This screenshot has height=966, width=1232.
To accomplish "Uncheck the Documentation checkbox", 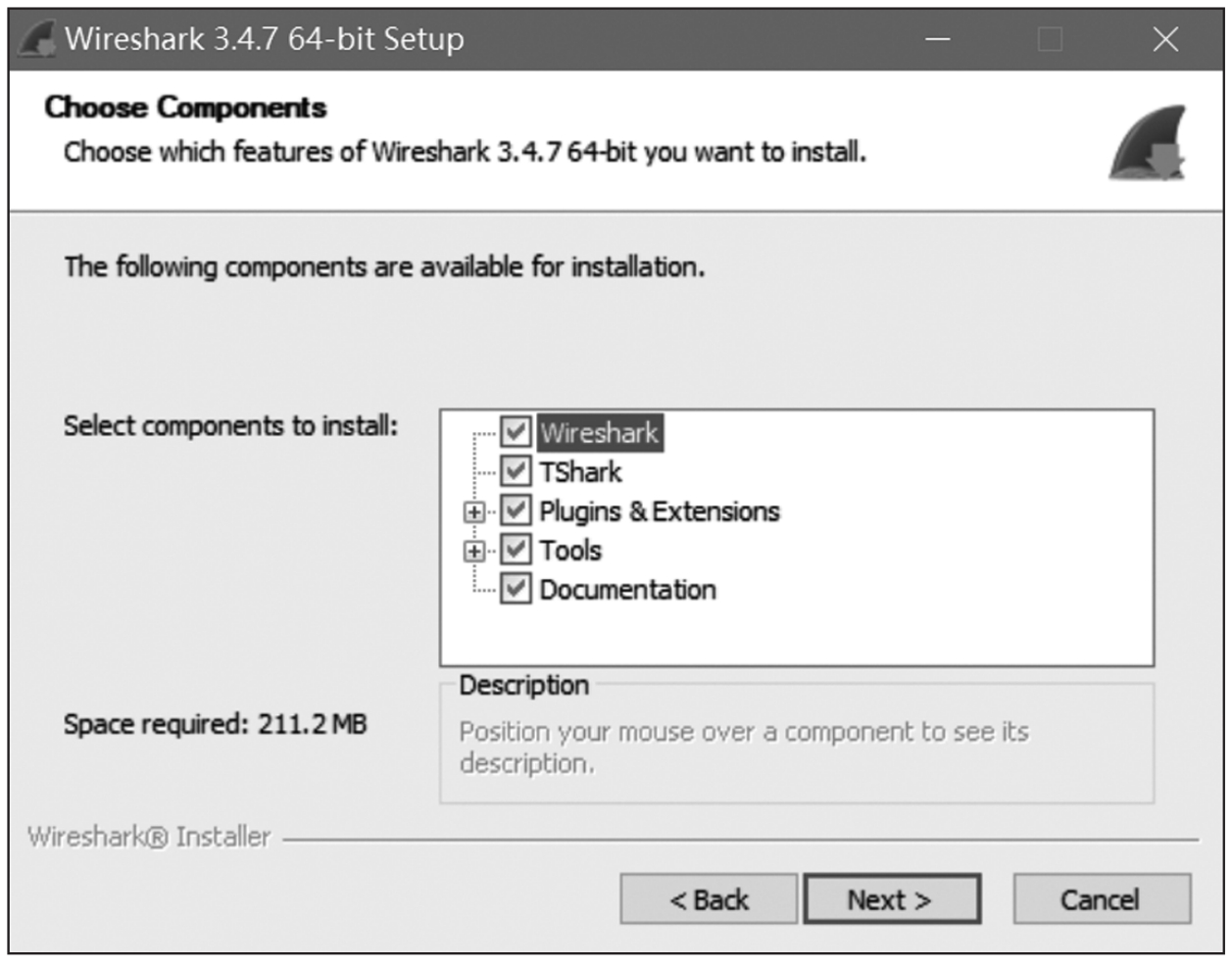I will click(516, 589).
